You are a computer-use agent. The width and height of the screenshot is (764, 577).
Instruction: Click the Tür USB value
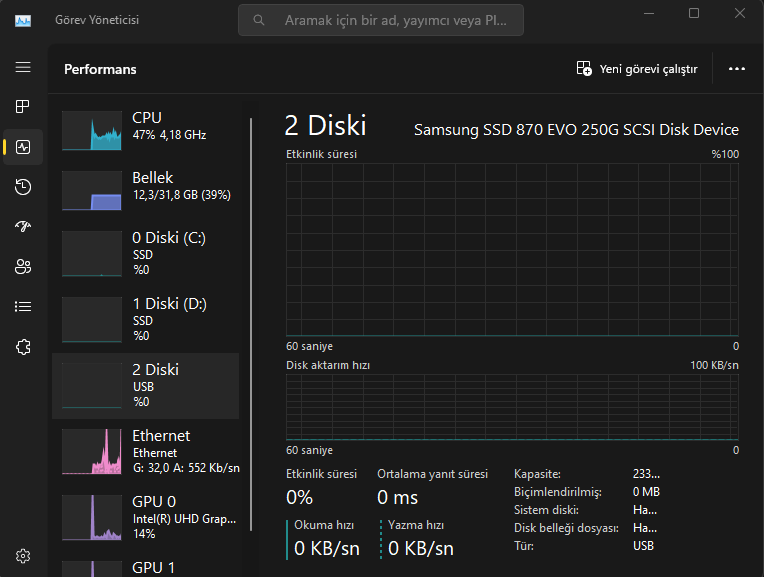click(643, 546)
